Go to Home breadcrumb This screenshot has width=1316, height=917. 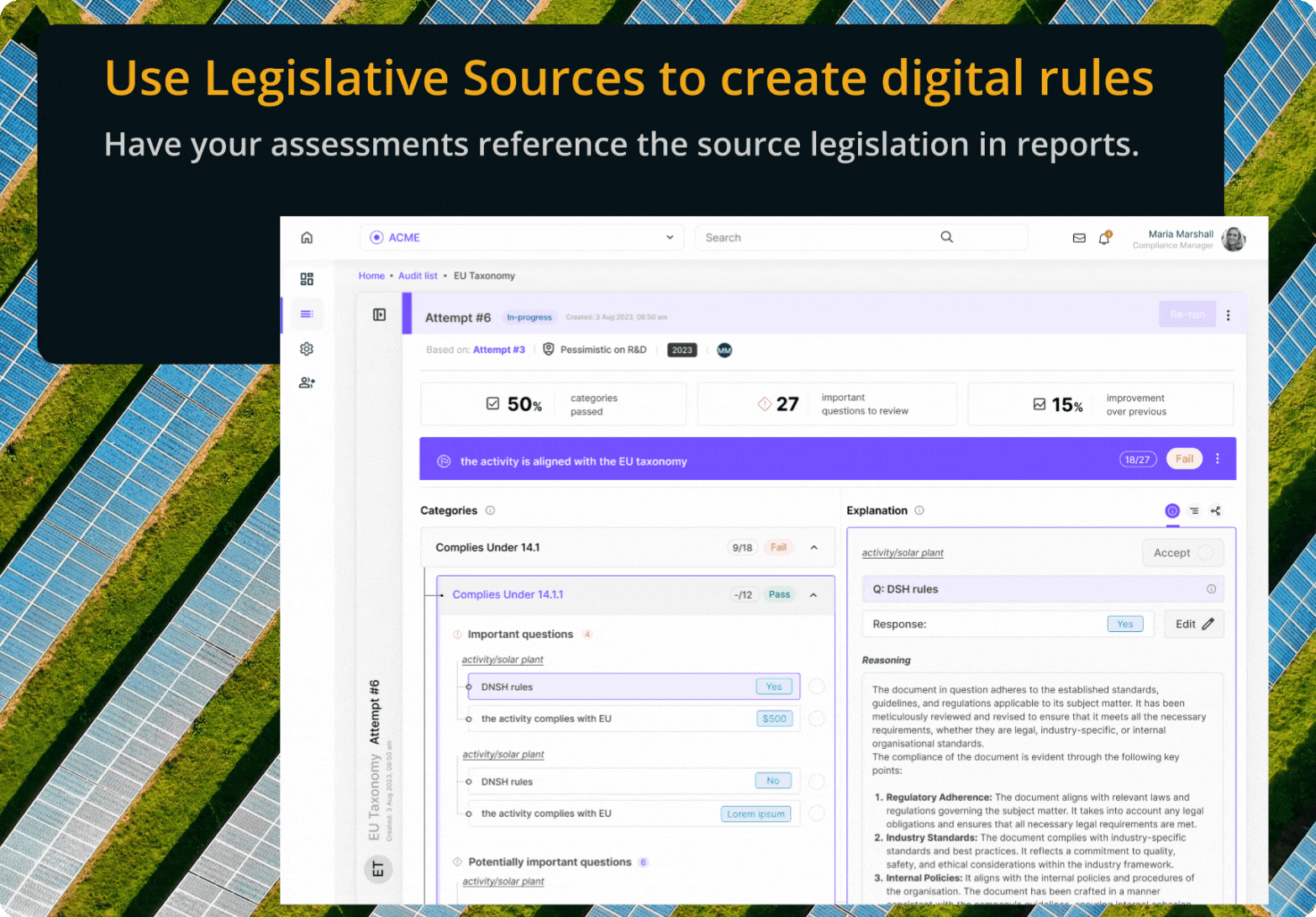coord(371,276)
